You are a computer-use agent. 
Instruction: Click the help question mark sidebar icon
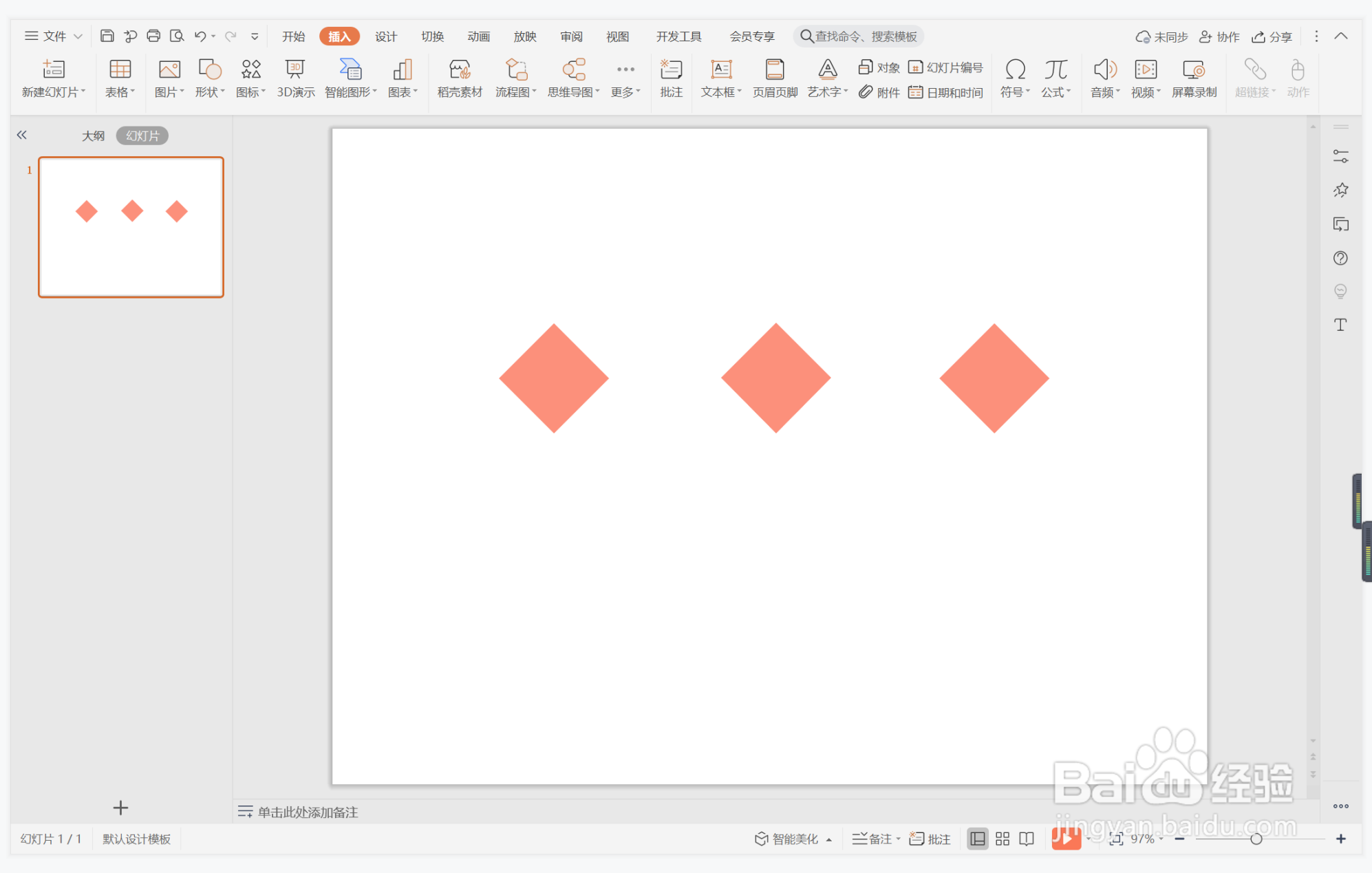click(1340, 258)
